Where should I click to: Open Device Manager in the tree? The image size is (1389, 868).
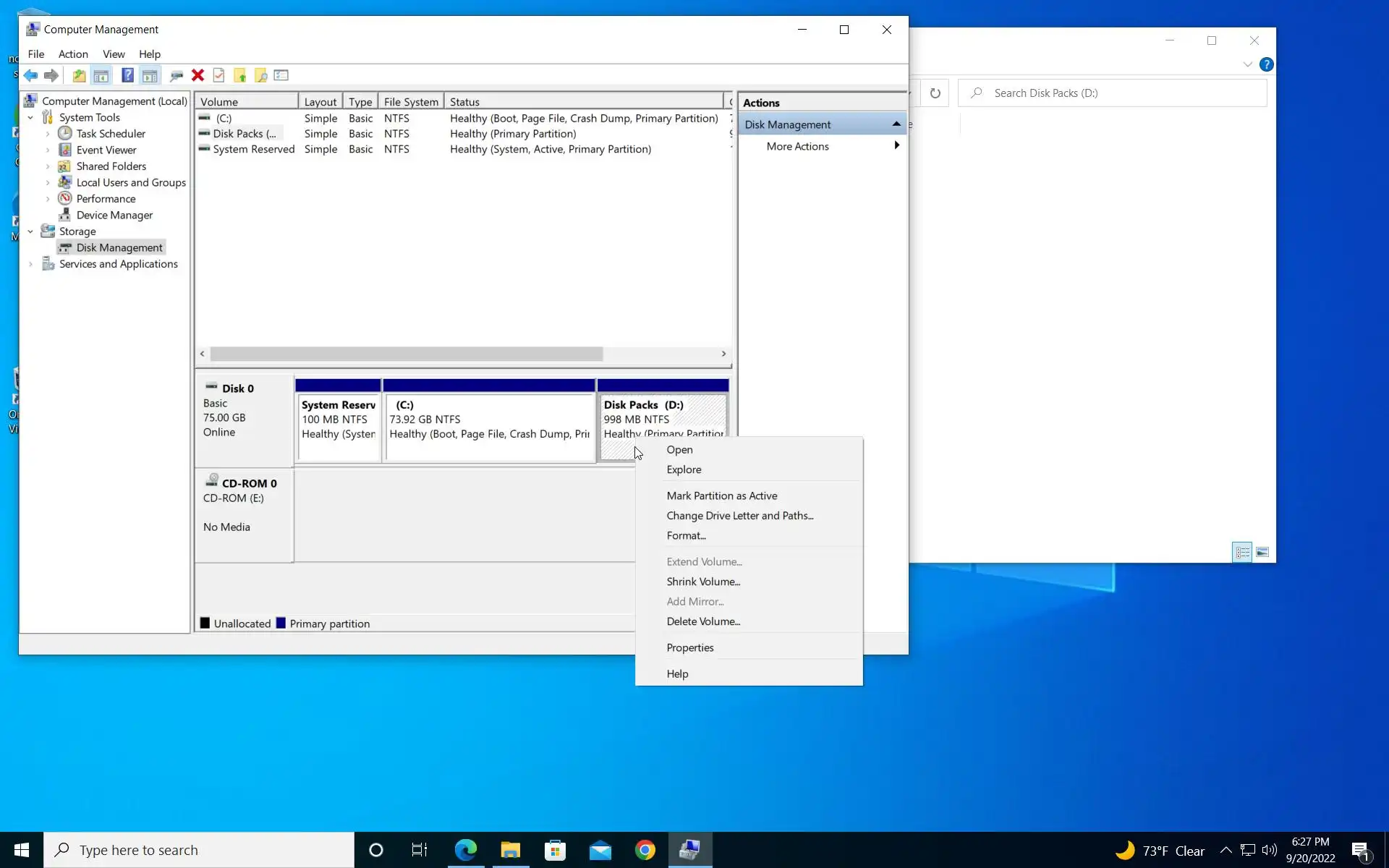coord(114,215)
